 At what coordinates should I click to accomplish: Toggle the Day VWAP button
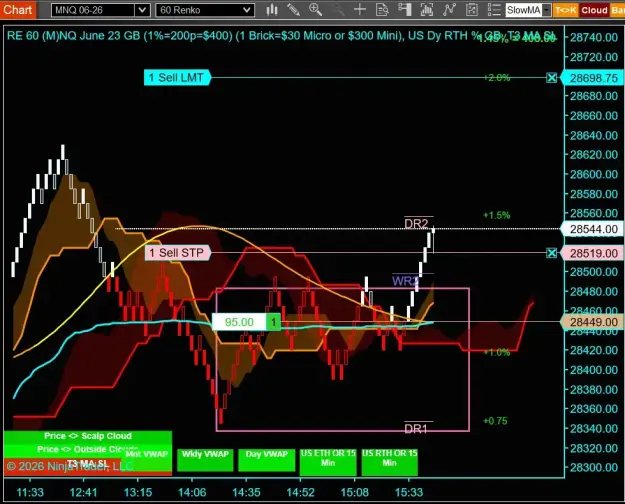(x=267, y=460)
